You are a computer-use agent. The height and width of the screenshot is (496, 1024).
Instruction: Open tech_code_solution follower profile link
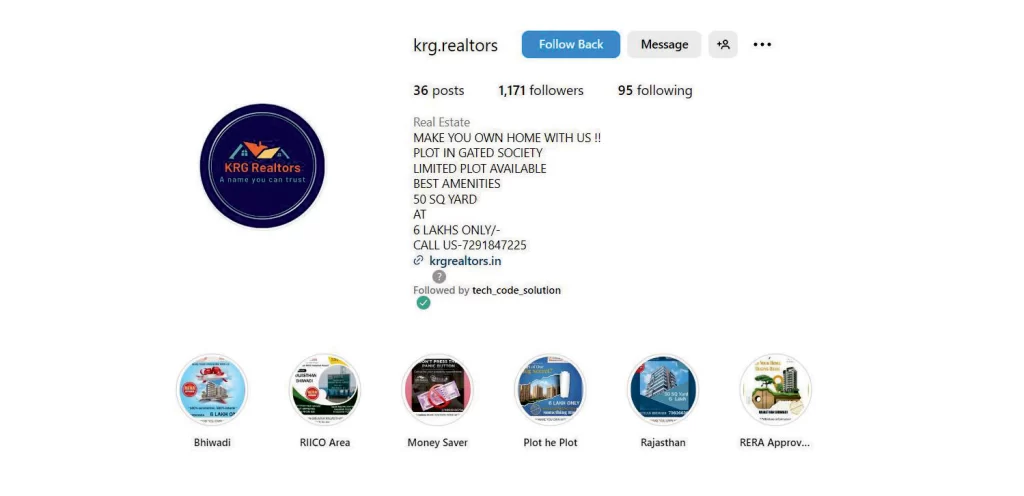pos(517,290)
